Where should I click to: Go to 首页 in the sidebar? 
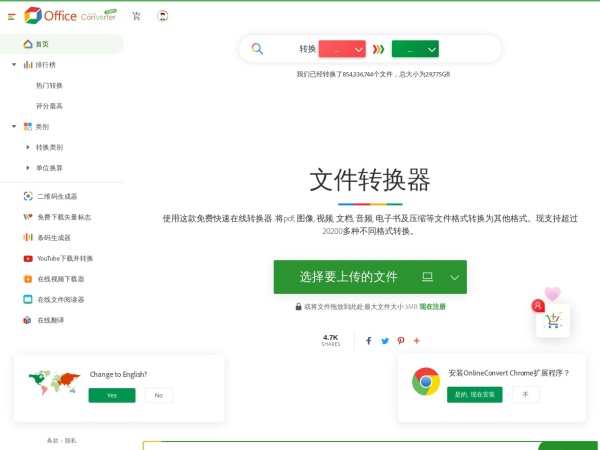click(x=42, y=44)
